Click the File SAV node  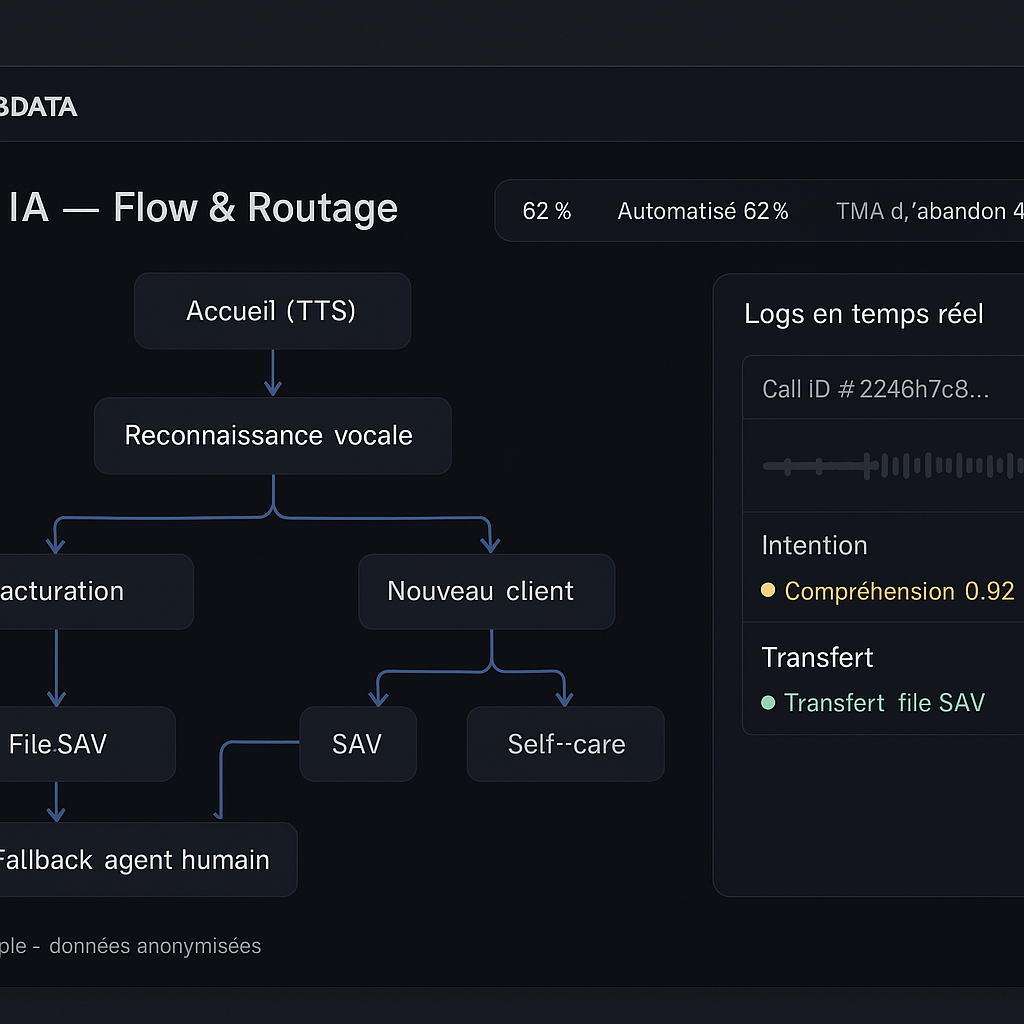(x=70, y=744)
